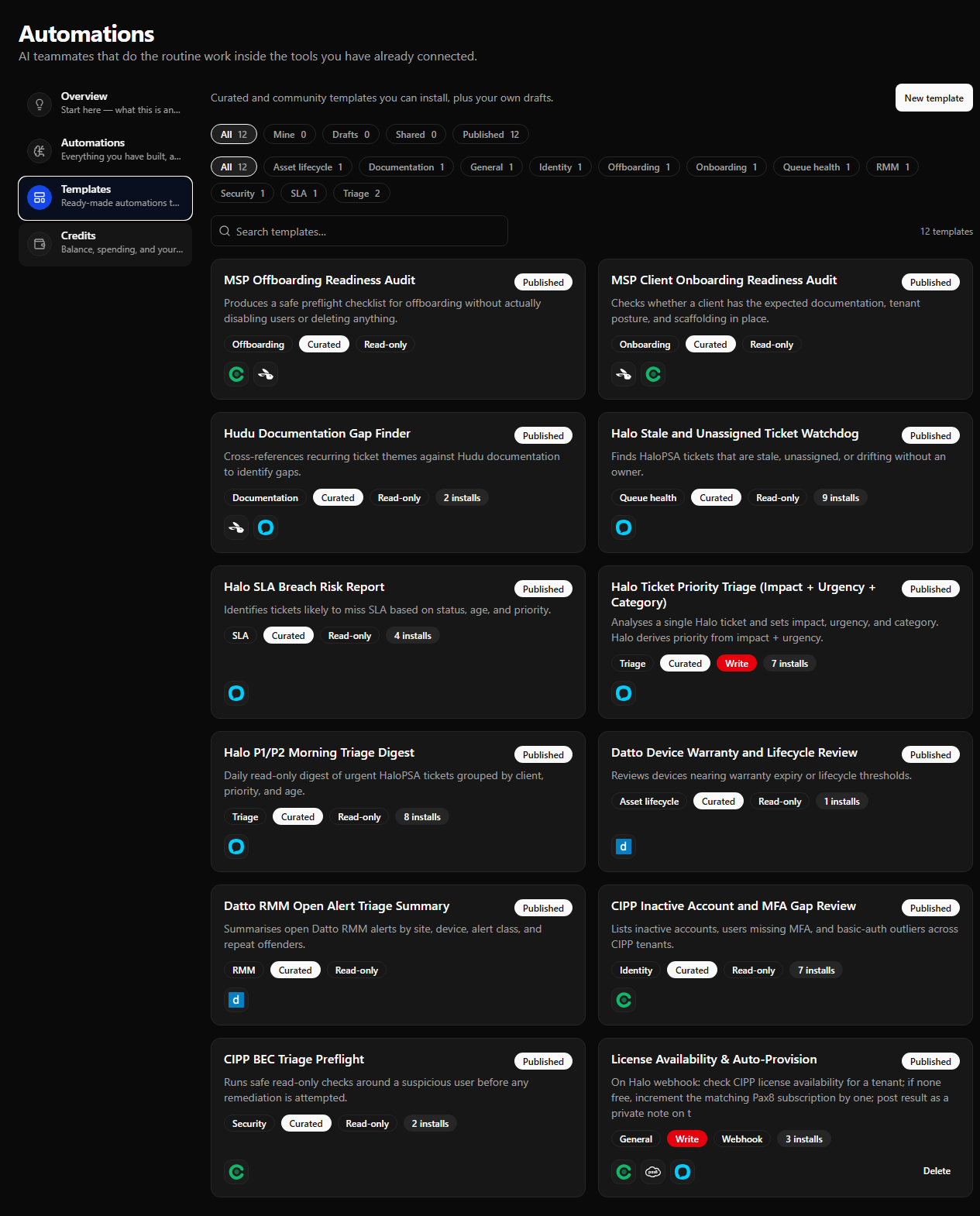980x1216 pixels.
Task: Select the Shared templates tab
Action: click(x=416, y=134)
